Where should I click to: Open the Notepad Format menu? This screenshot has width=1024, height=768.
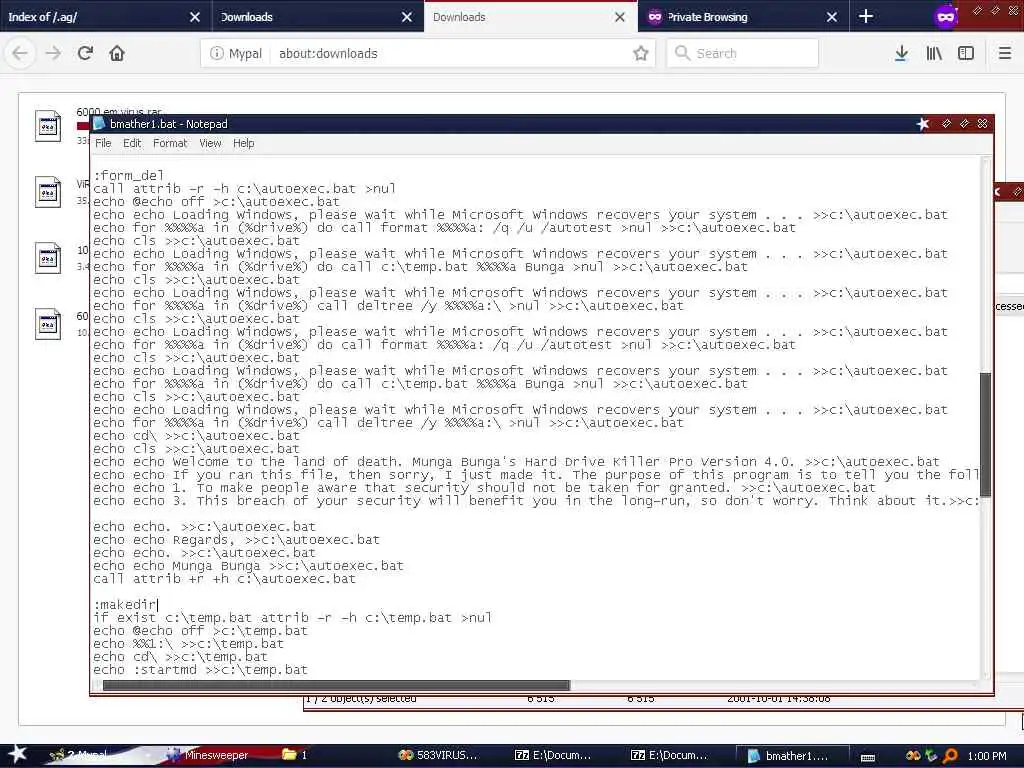point(170,143)
